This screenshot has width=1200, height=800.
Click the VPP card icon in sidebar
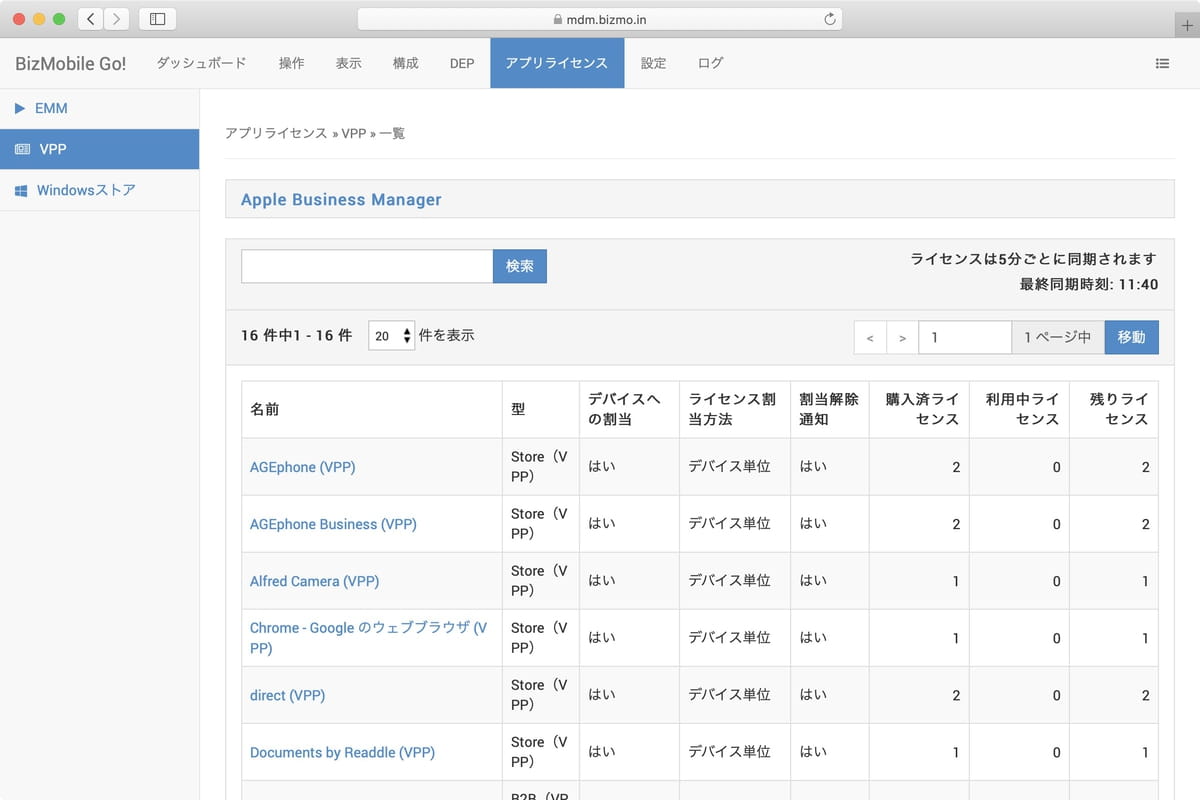click(22, 149)
